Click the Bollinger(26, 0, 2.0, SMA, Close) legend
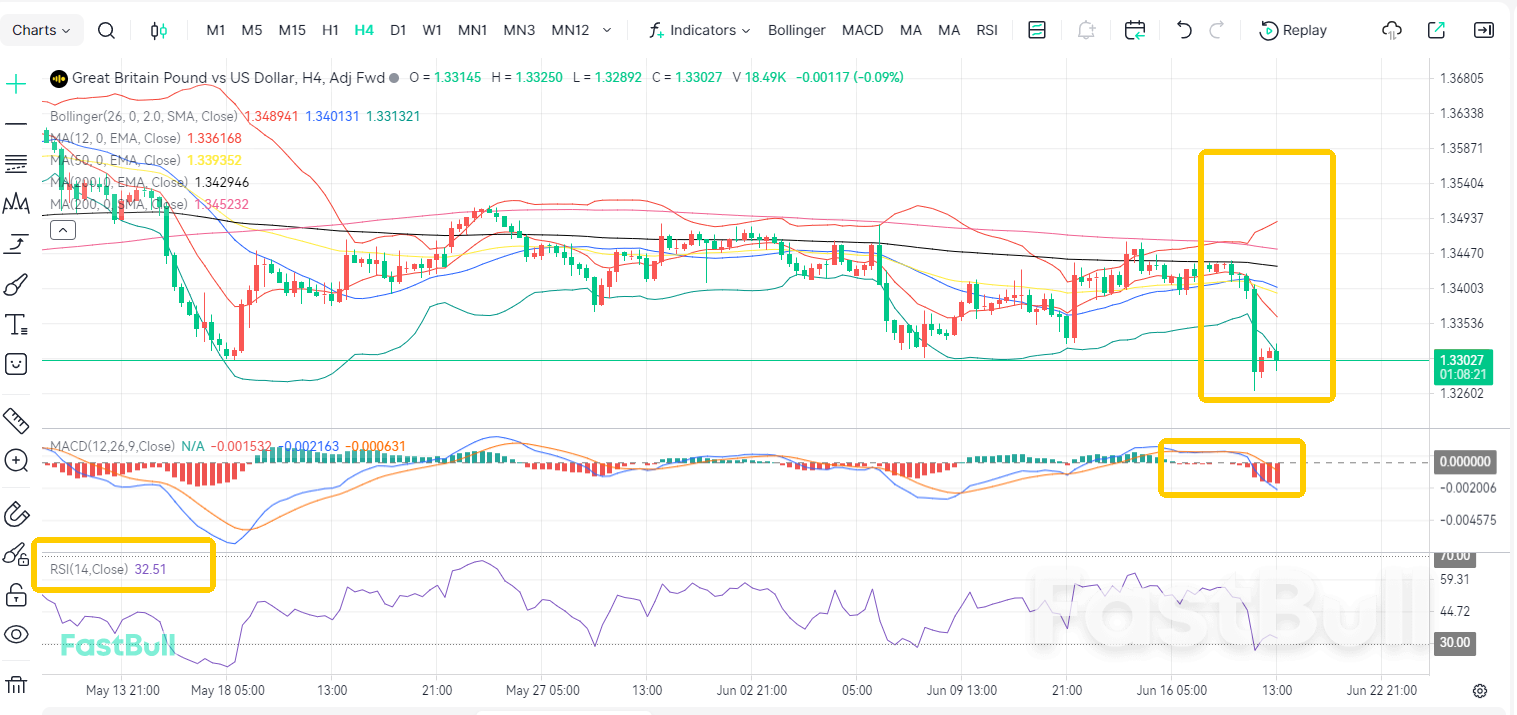Screen dimensions: 1517x715 click(x=144, y=116)
